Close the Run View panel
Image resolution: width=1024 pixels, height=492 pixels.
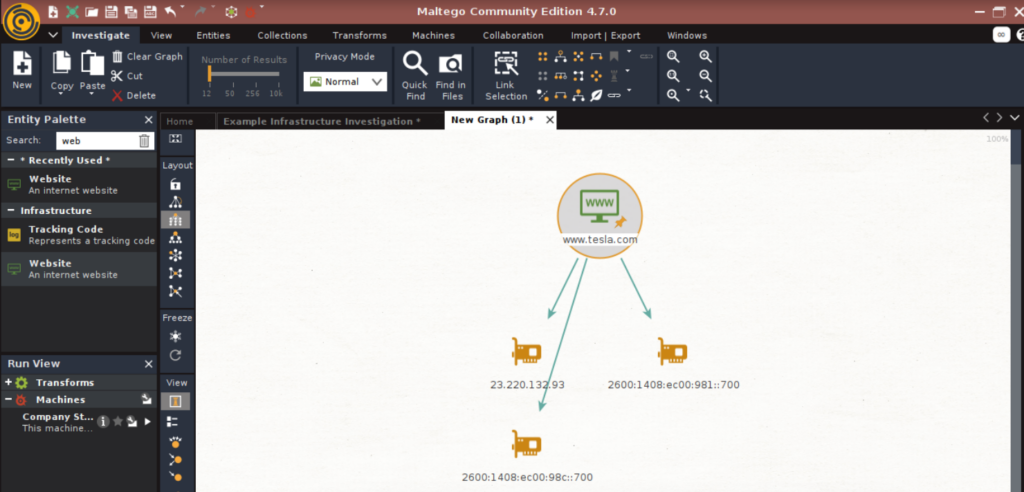pos(148,364)
